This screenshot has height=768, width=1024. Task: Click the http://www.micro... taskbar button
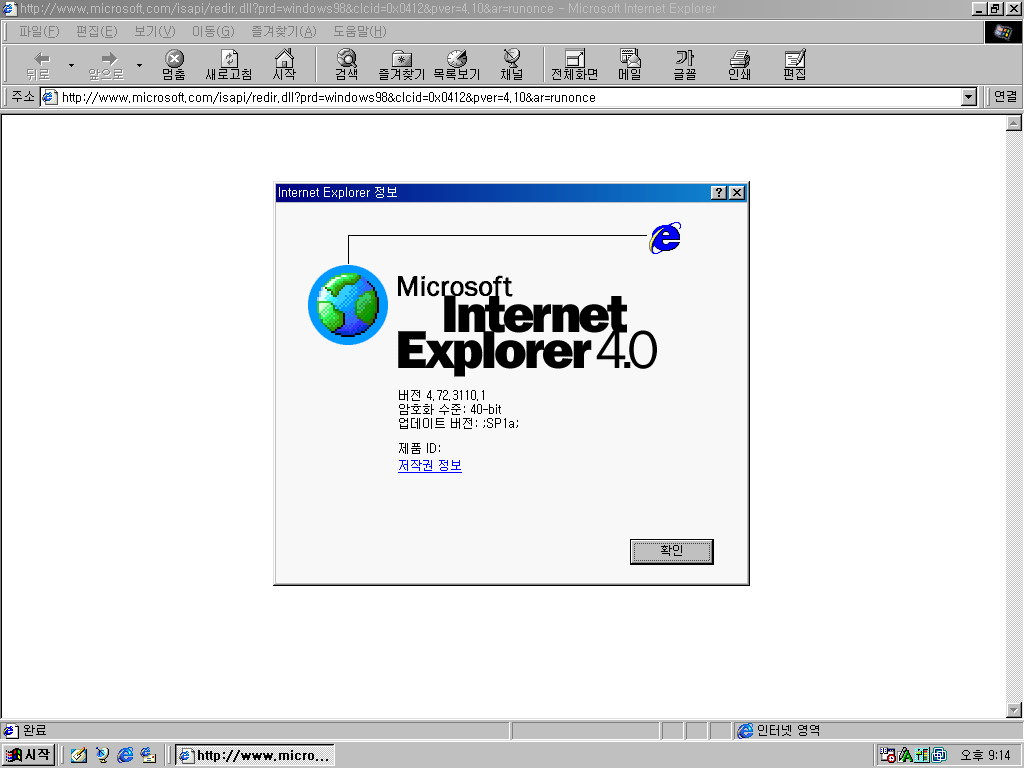coord(255,756)
